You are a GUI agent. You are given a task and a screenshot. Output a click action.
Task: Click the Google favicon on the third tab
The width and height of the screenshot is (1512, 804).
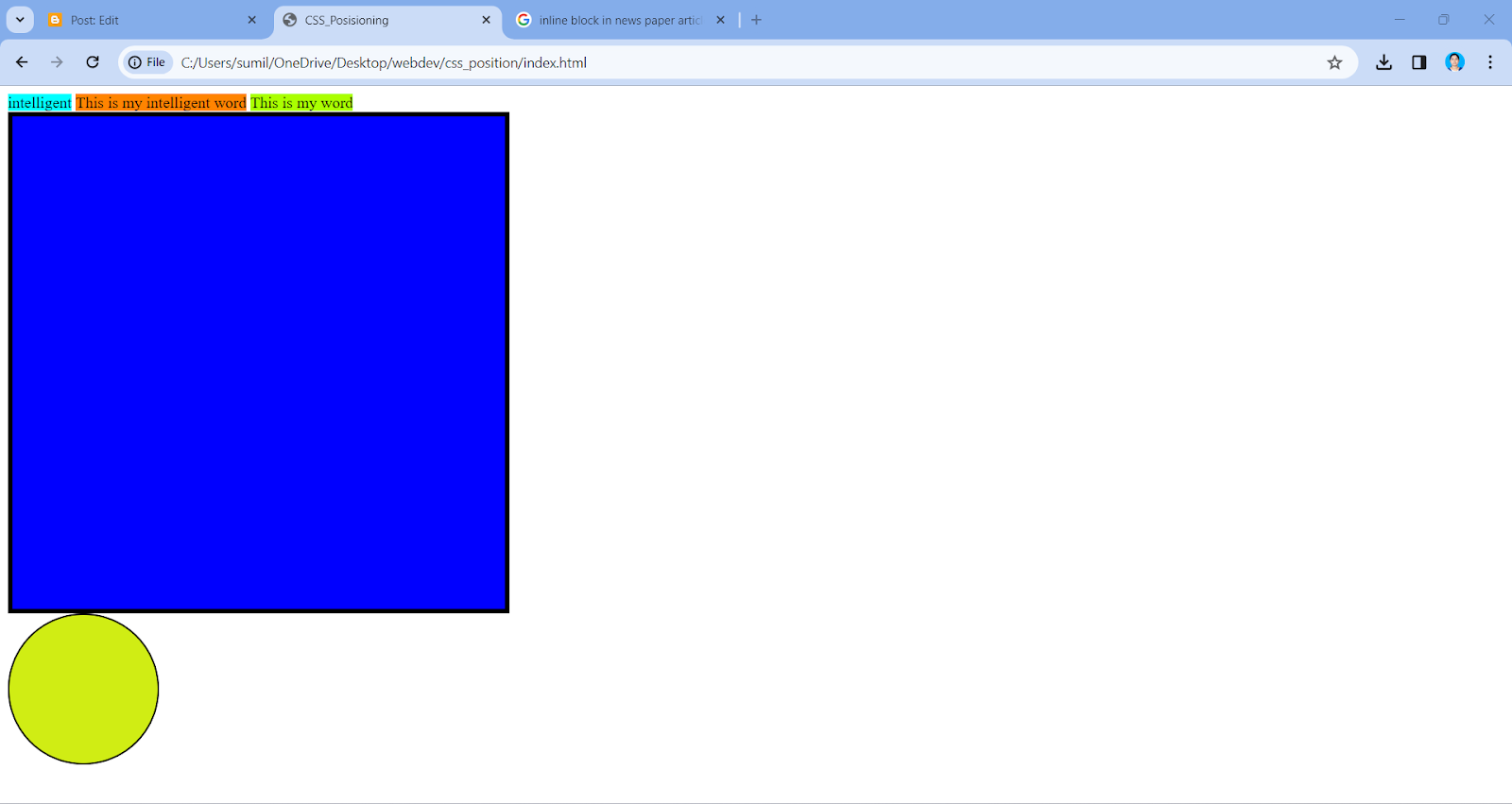coord(524,20)
